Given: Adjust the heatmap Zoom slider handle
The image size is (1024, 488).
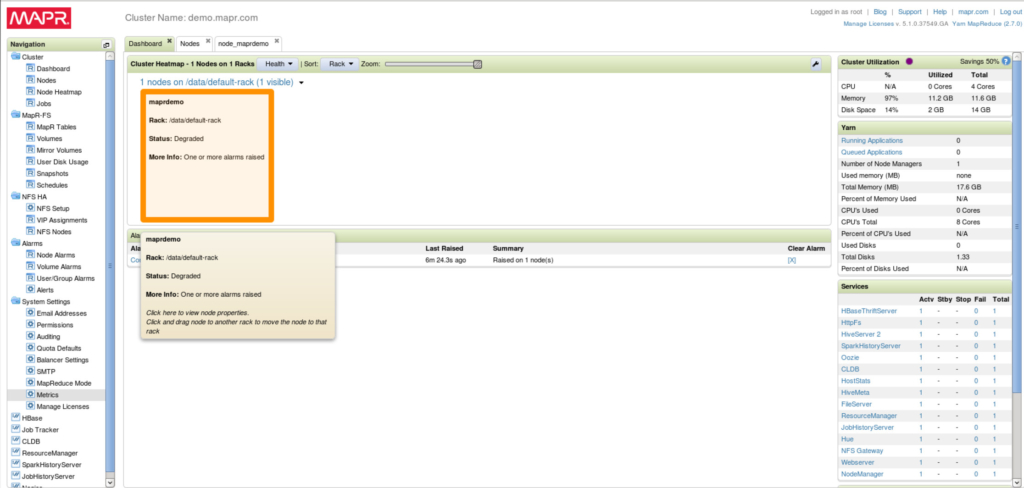Looking at the screenshot, I should click(477, 64).
